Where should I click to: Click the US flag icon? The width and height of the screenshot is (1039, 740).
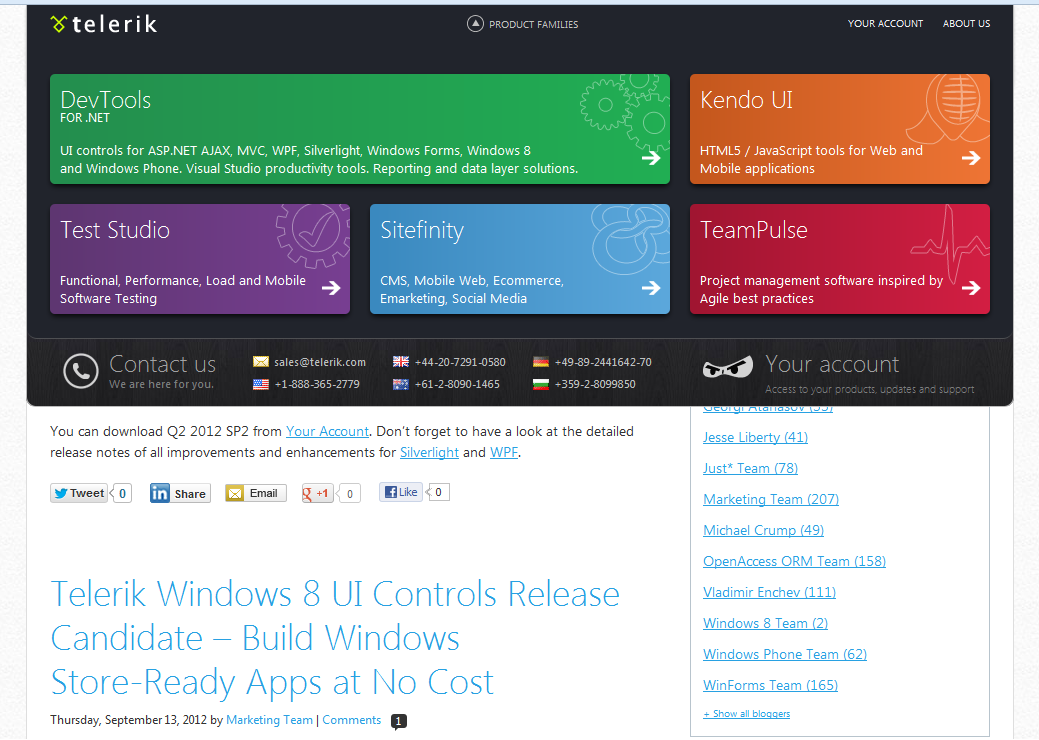click(261, 384)
